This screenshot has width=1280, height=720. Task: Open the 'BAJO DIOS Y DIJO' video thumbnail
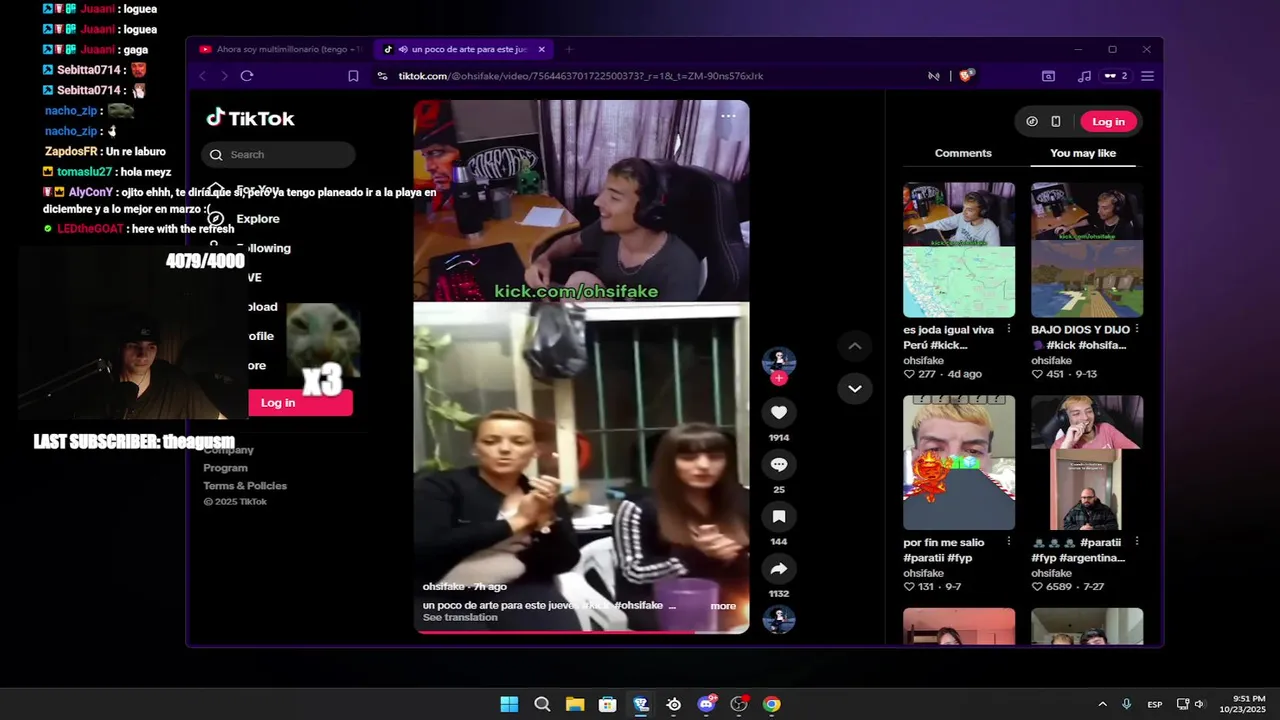click(x=1087, y=250)
